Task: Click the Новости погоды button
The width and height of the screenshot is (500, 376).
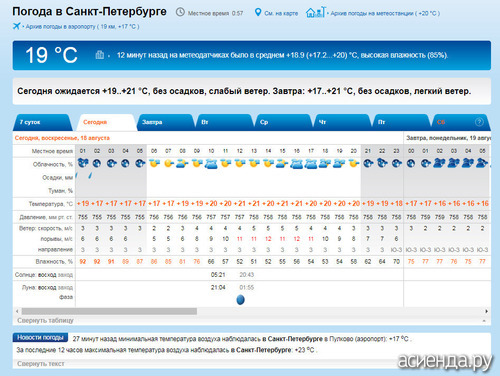Action: 40,337
